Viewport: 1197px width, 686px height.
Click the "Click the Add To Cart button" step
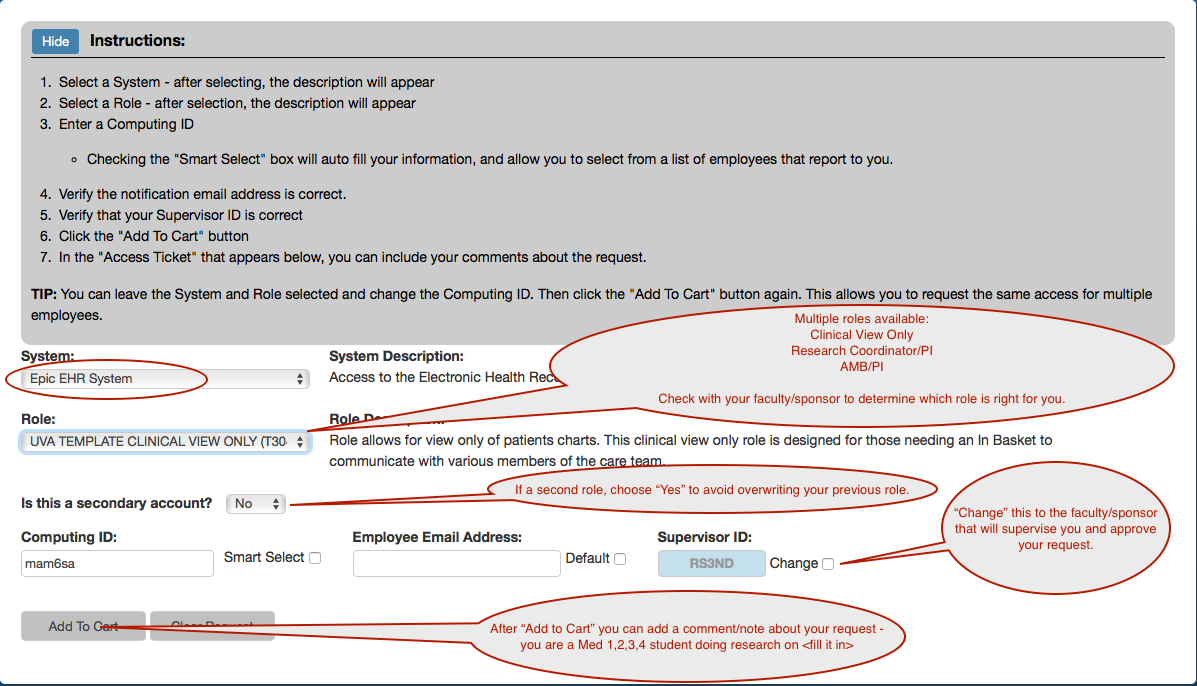[x=153, y=237]
